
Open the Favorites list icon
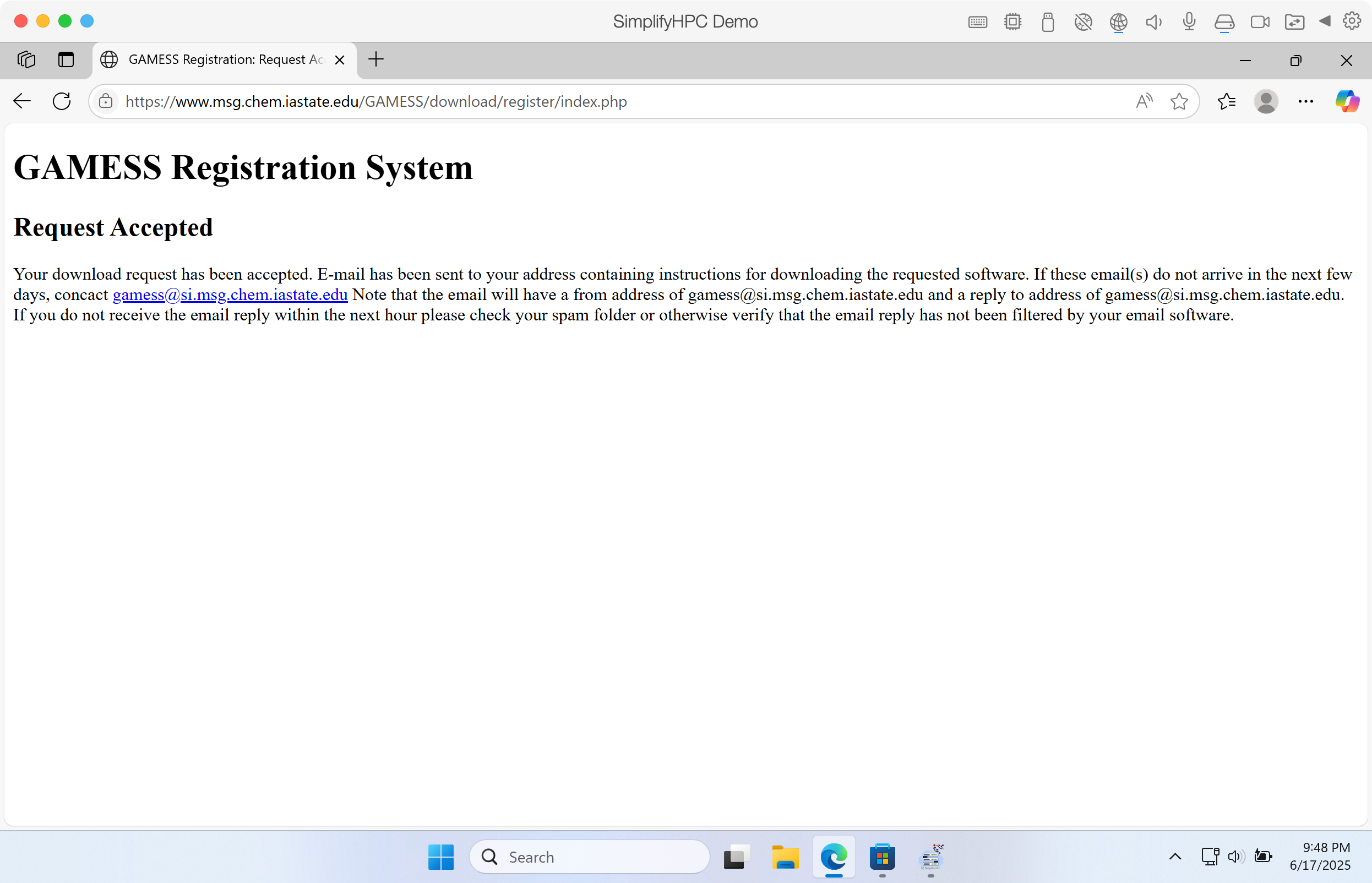[1226, 101]
